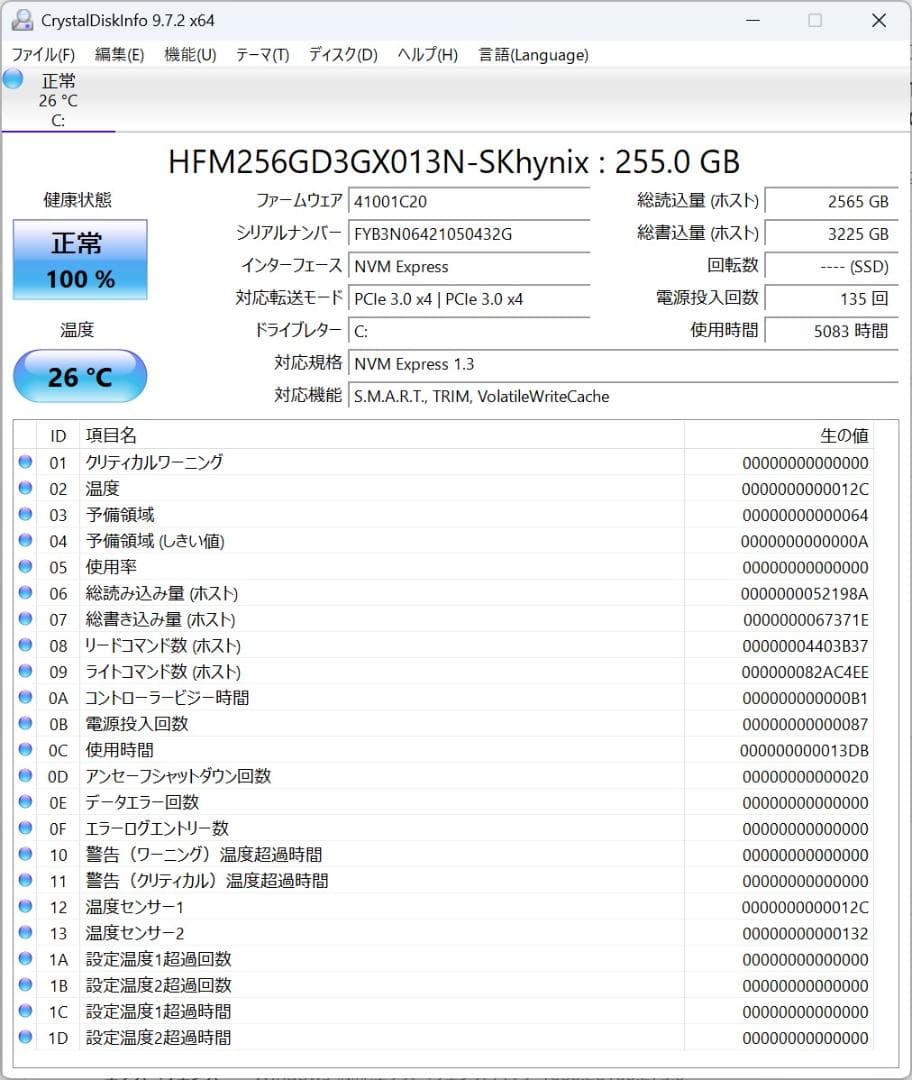Click the 26 °C temperature indicator
This screenshot has width=912, height=1080.
point(79,376)
